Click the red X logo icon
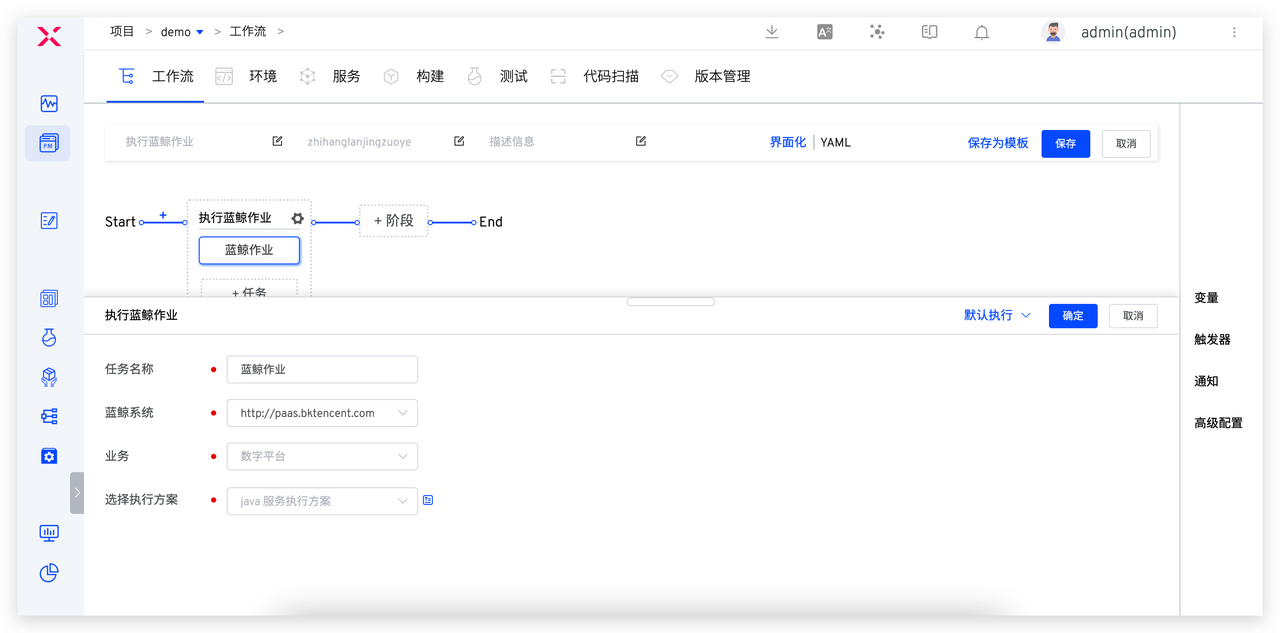This screenshot has height=633, width=1280. click(49, 37)
